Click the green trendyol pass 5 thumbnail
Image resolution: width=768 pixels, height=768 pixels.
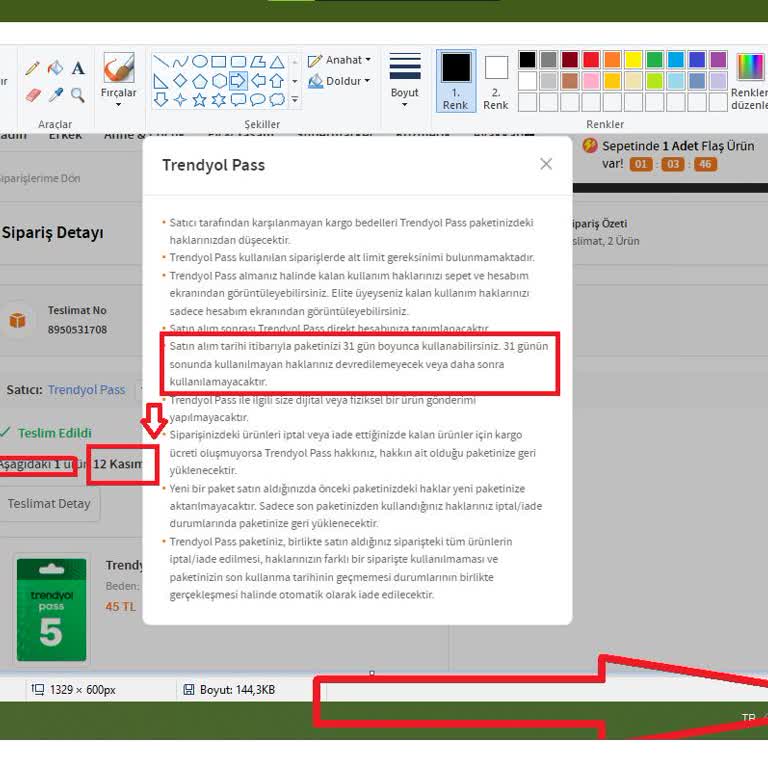[51, 609]
